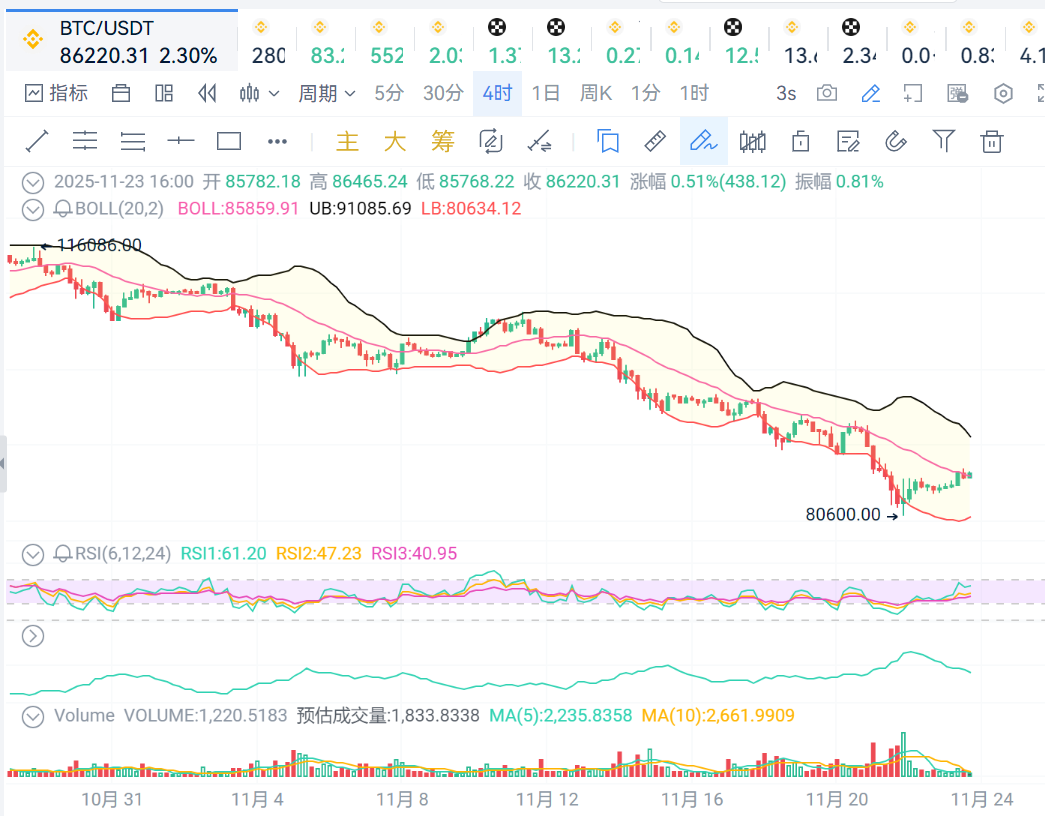Screen dimensions: 1045x816
Task: Open the candlestick chart type dropdown
Action: (x=259, y=94)
